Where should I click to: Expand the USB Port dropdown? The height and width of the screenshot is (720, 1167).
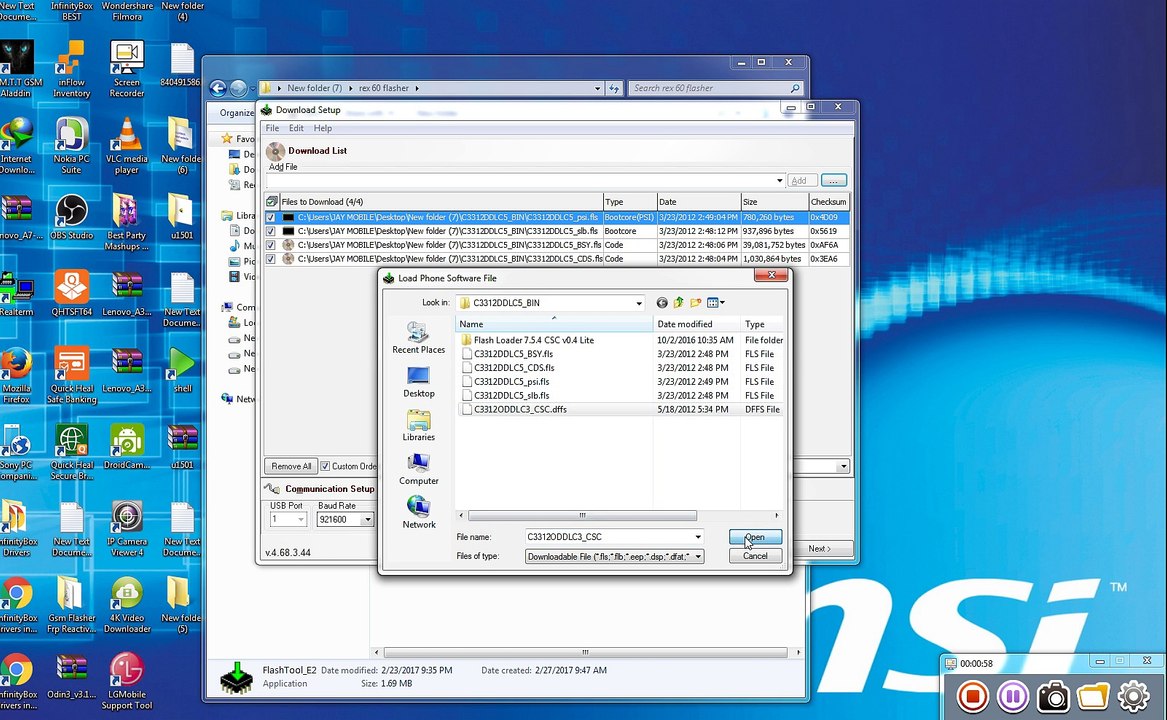pyautogui.click(x=301, y=520)
